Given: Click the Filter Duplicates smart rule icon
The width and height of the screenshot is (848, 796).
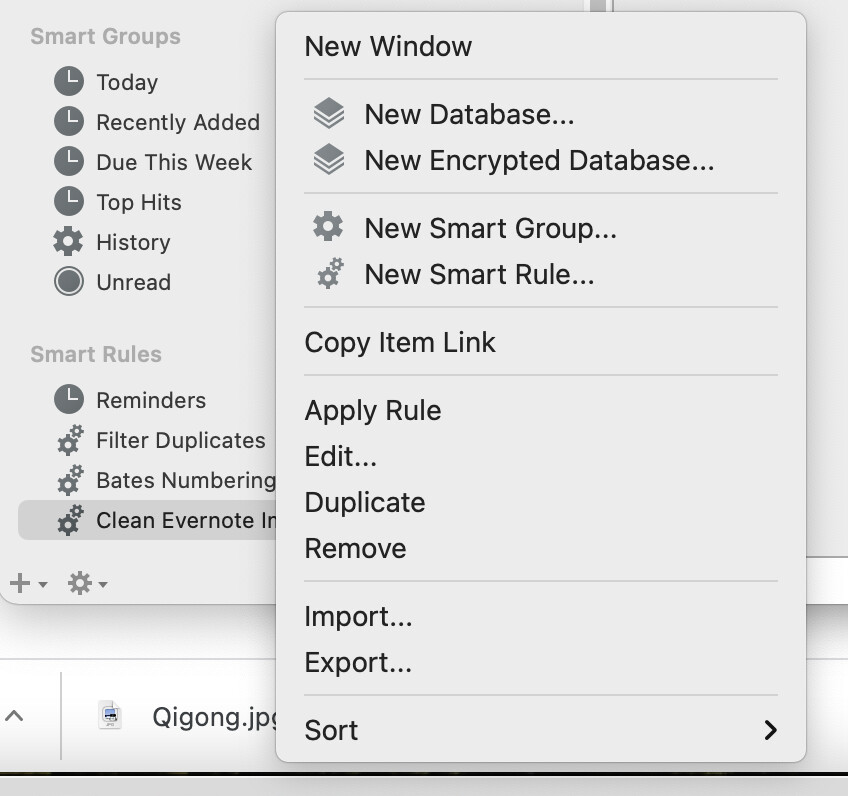Looking at the screenshot, I should pyautogui.click(x=68, y=440).
